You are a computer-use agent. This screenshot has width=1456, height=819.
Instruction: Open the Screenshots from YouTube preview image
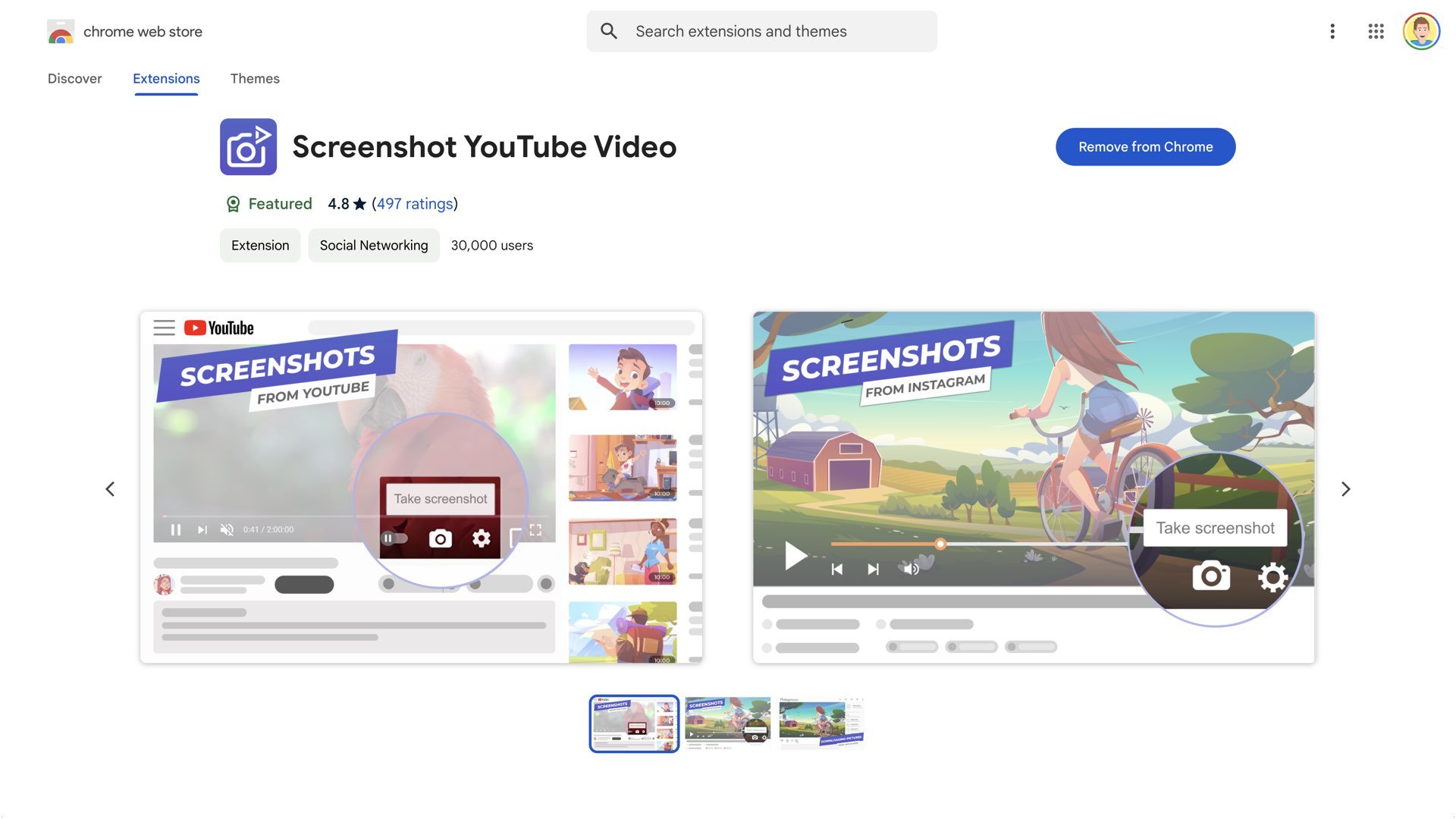click(x=421, y=488)
